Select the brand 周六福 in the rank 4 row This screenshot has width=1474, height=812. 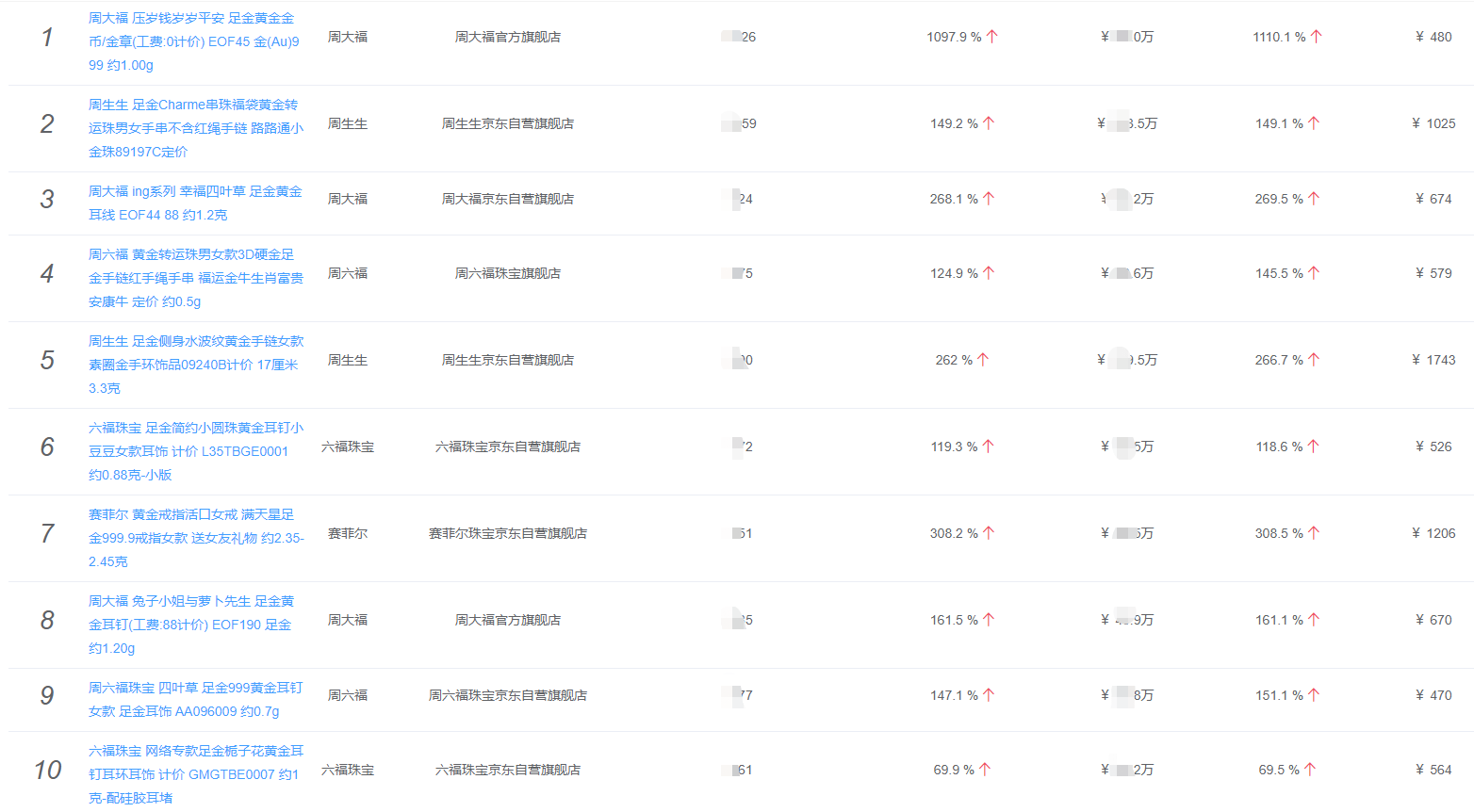[x=348, y=273]
